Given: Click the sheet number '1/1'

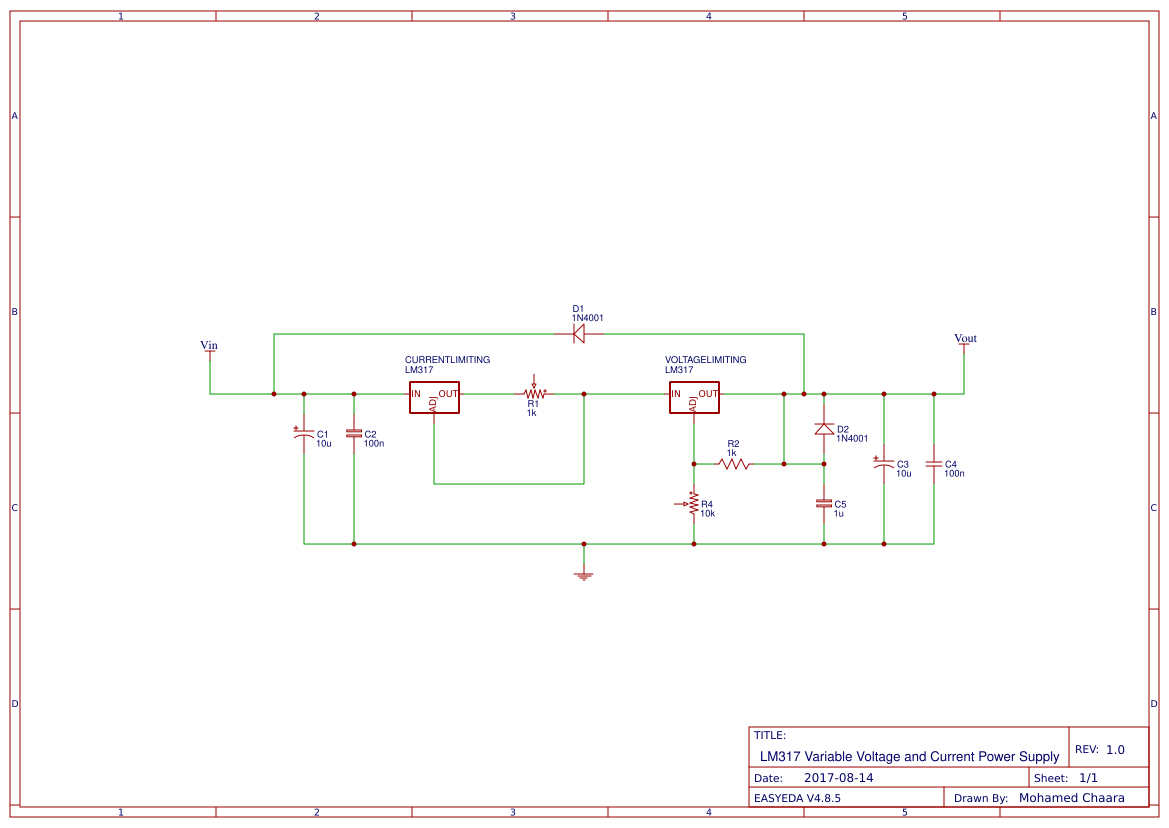Looking at the screenshot, I should click(1088, 777).
